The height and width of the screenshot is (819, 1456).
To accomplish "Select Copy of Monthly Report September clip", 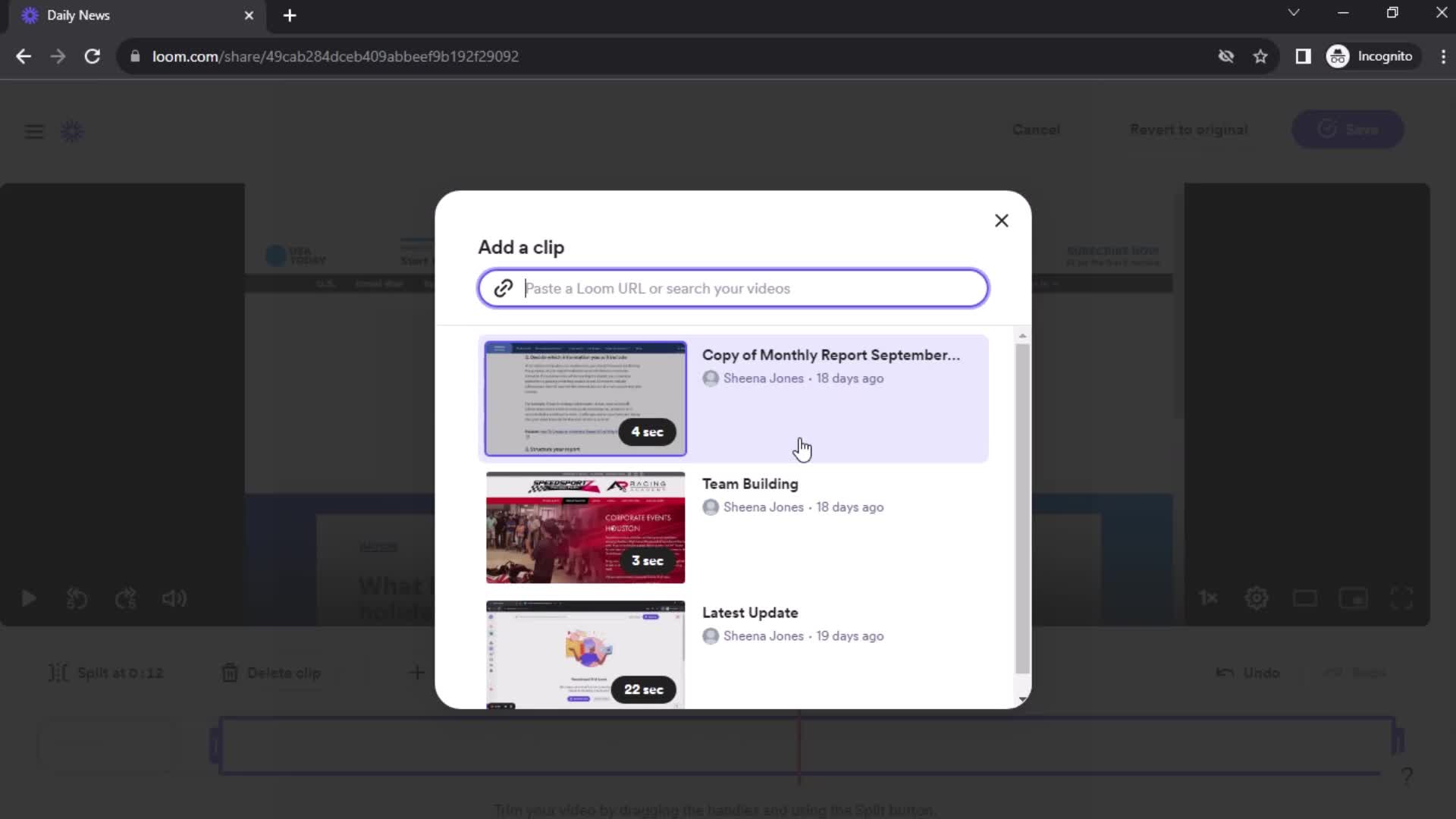I will (735, 398).
